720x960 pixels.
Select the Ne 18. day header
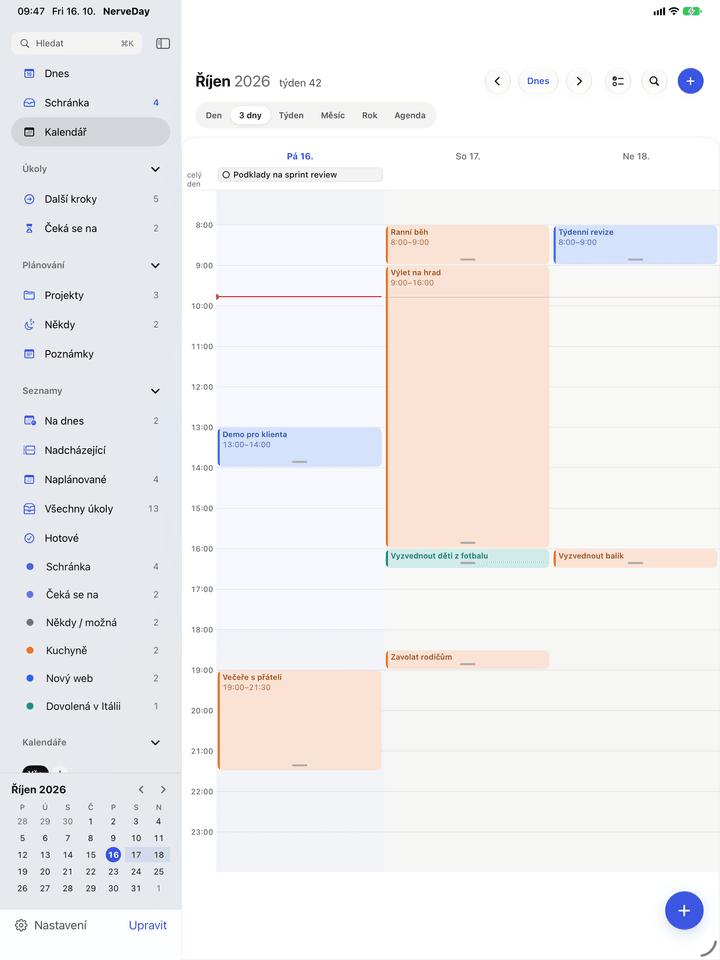click(x=636, y=156)
